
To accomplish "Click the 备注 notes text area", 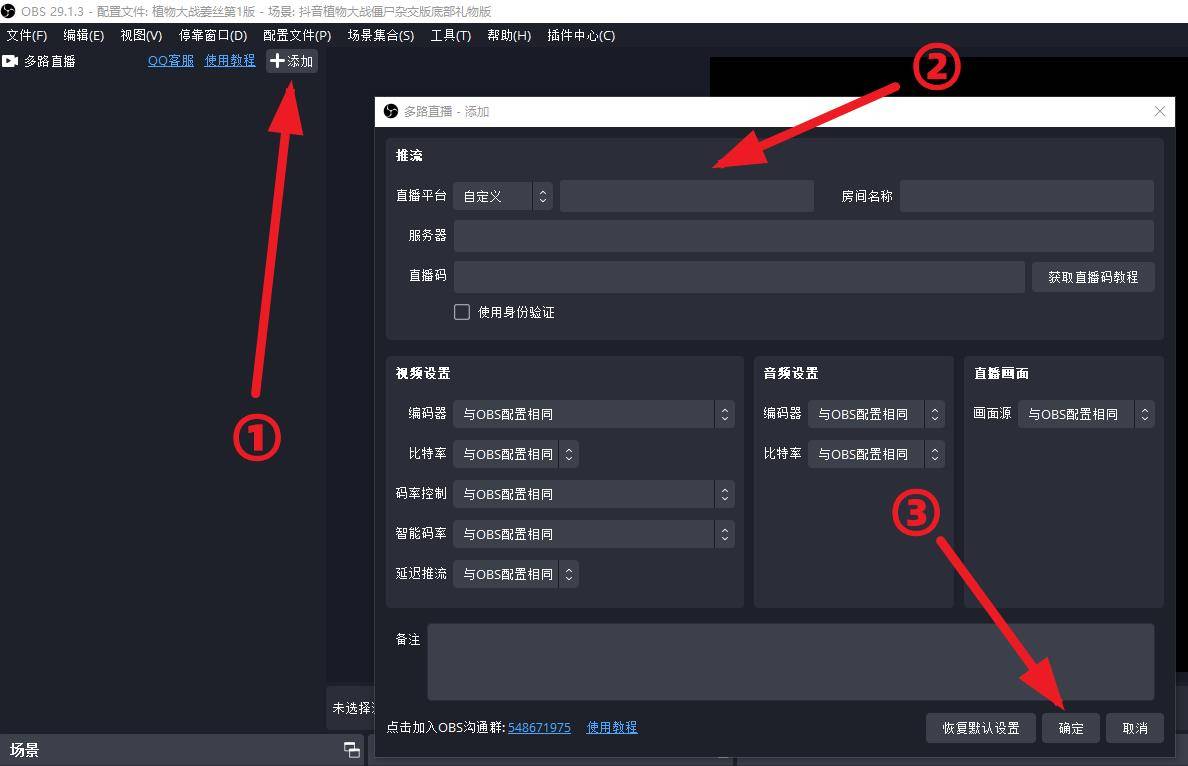I will click(x=789, y=661).
